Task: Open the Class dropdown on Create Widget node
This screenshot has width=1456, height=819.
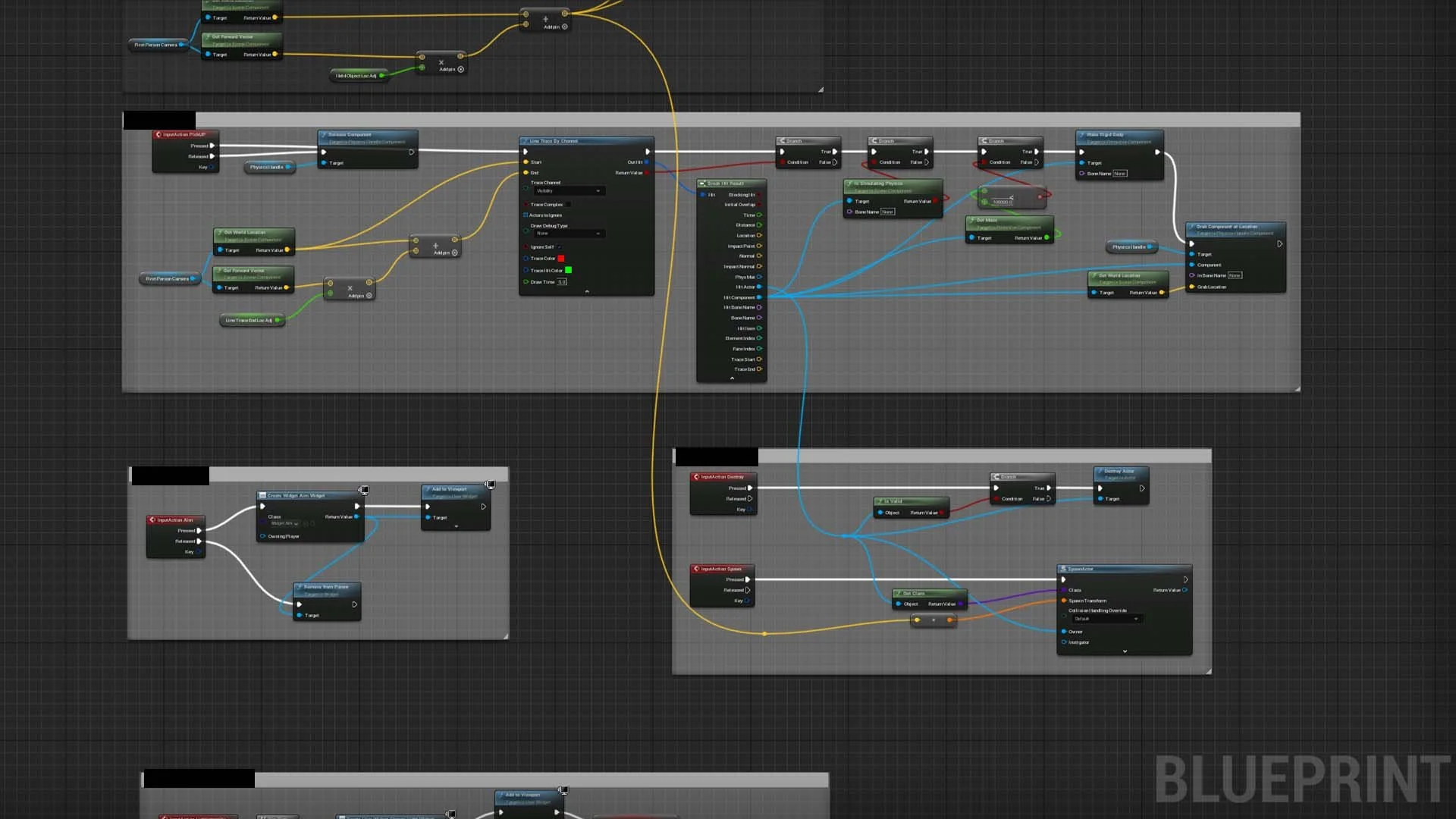Action: pos(284,524)
